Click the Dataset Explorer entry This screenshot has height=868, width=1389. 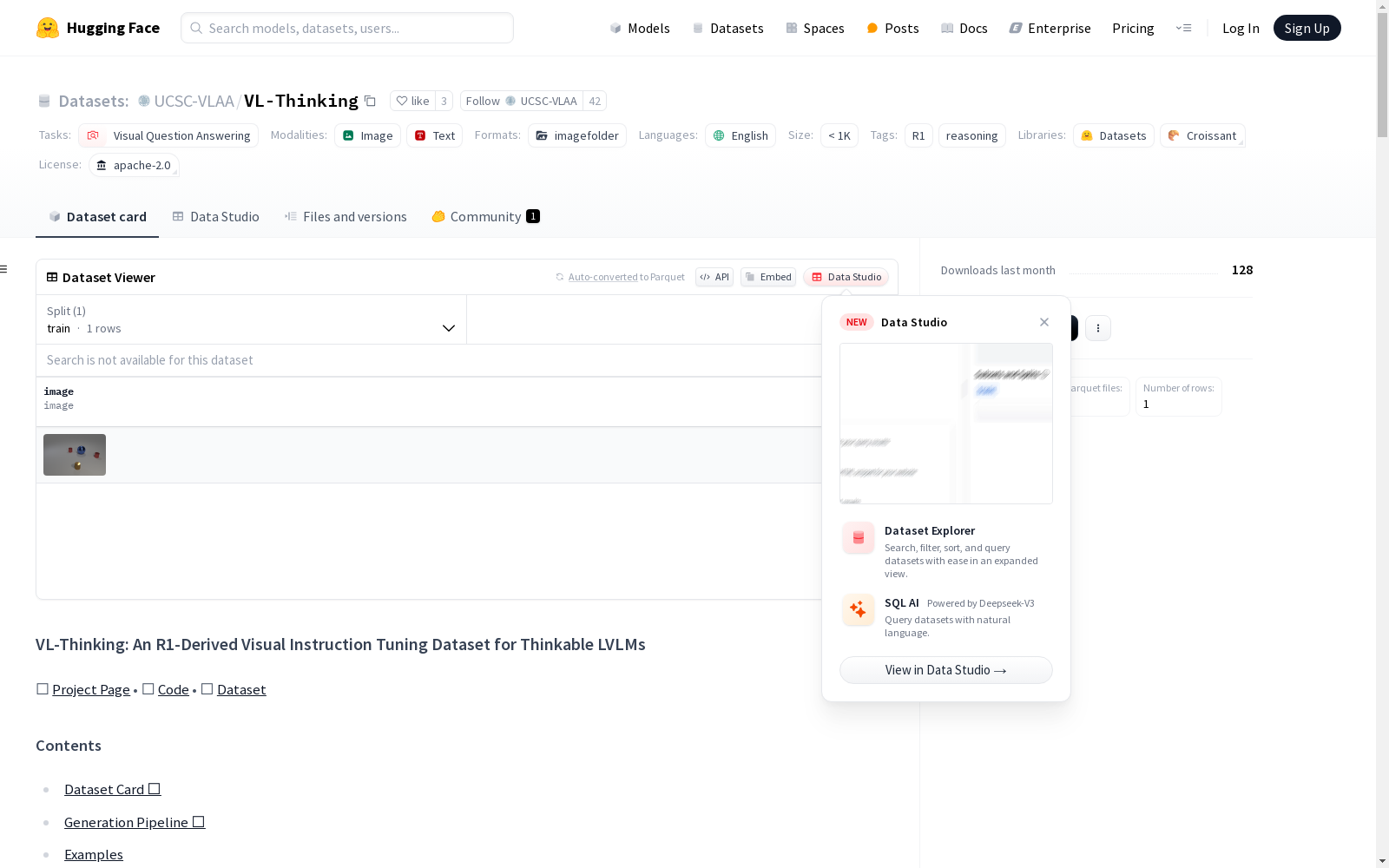tap(946, 551)
